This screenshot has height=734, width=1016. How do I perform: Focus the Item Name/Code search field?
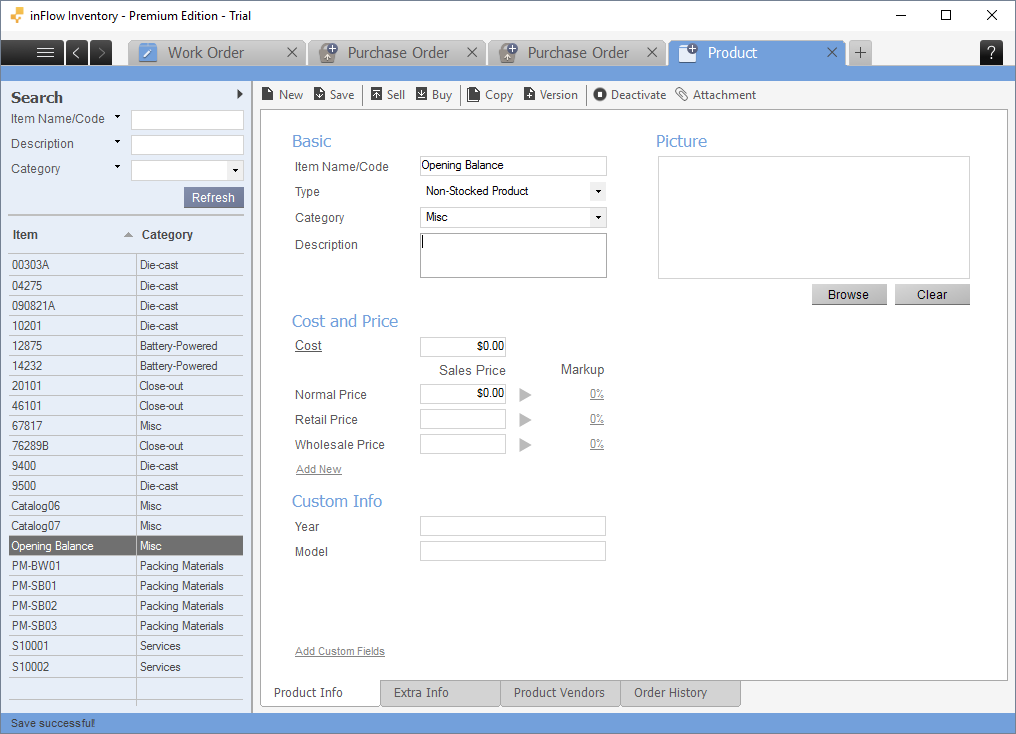point(187,119)
